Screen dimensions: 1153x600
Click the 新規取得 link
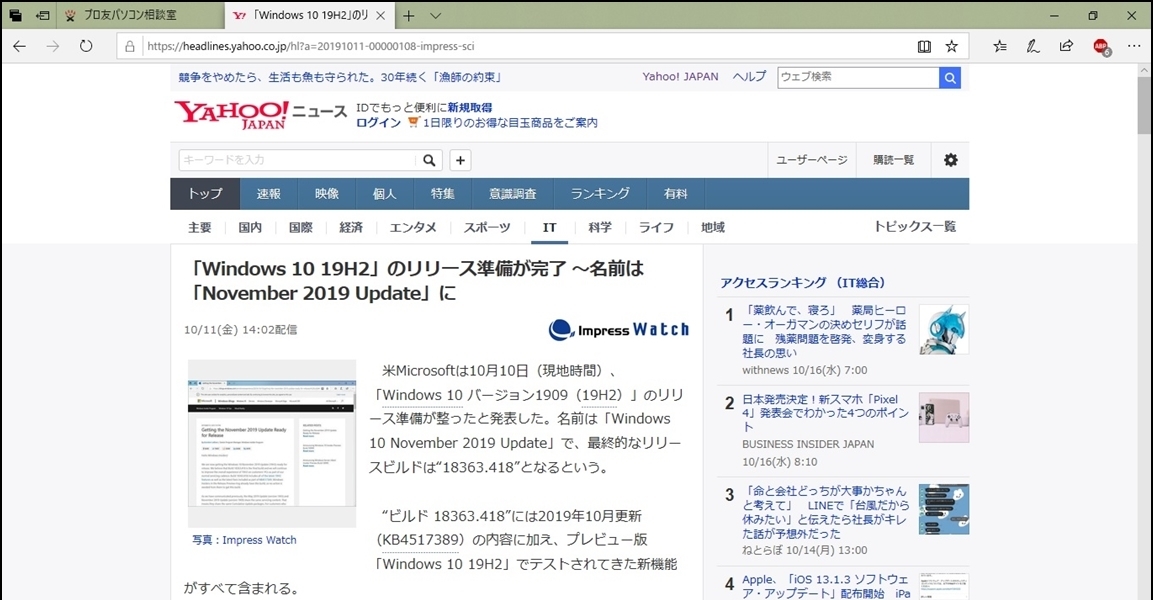coord(470,107)
